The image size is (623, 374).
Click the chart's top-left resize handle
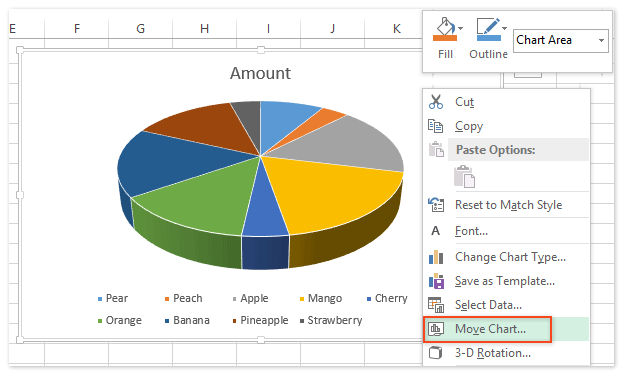tap(20, 50)
